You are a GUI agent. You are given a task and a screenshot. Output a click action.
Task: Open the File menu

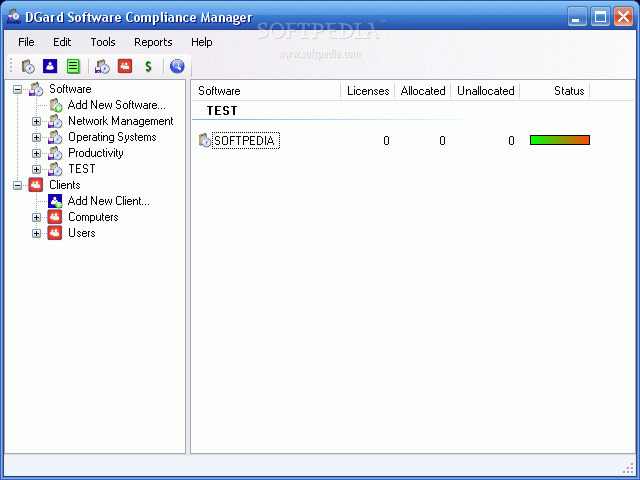point(26,42)
